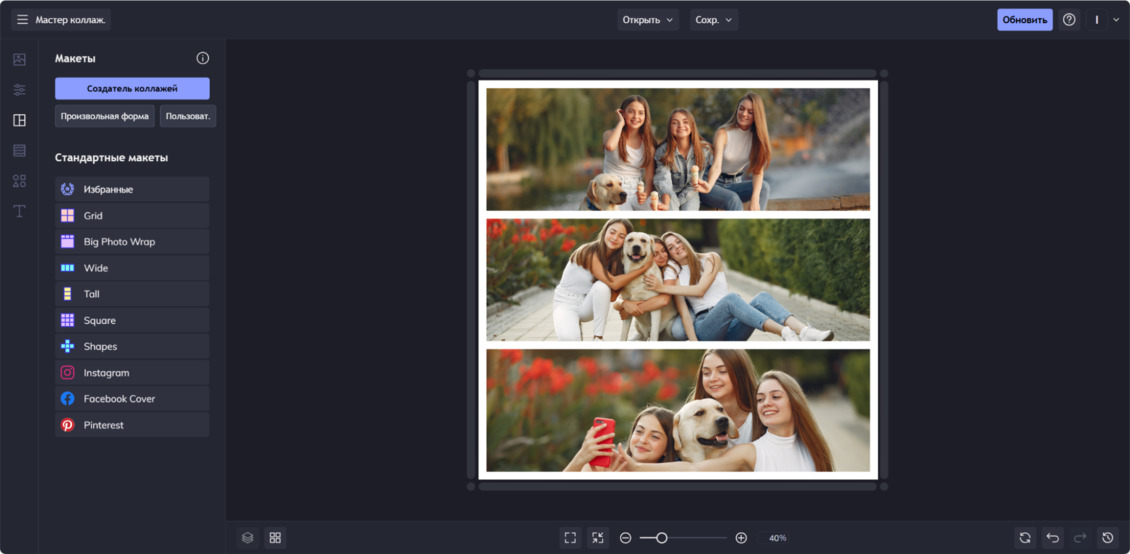Click the Стандартные макеты heading
1130x554 pixels.
point(111,158)
